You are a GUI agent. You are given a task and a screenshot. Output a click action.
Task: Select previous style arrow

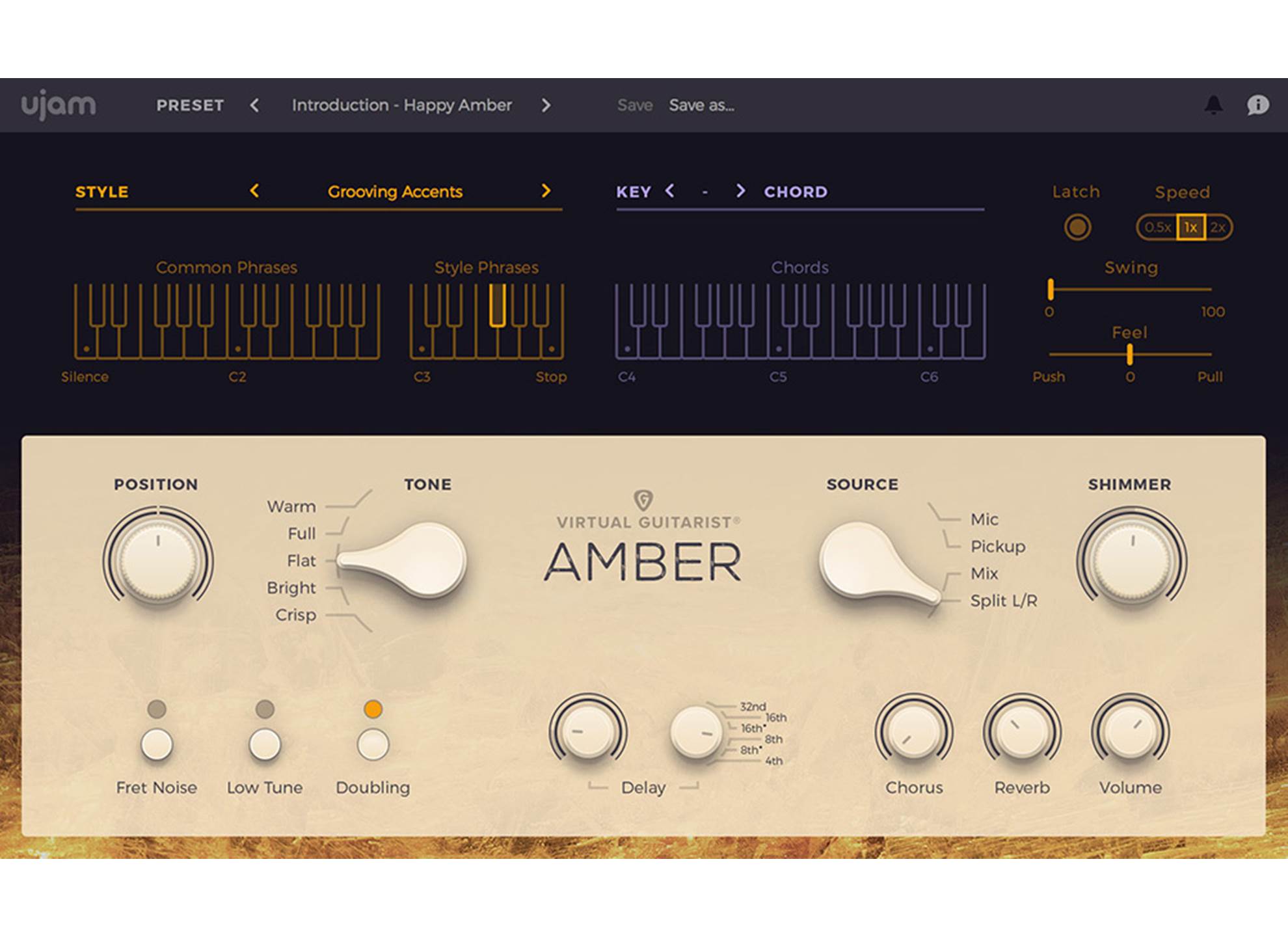254,191
